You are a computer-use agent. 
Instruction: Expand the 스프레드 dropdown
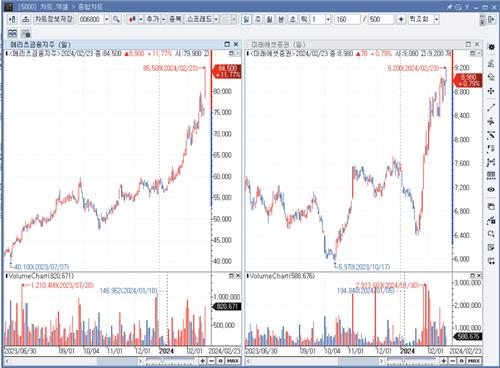216,19
